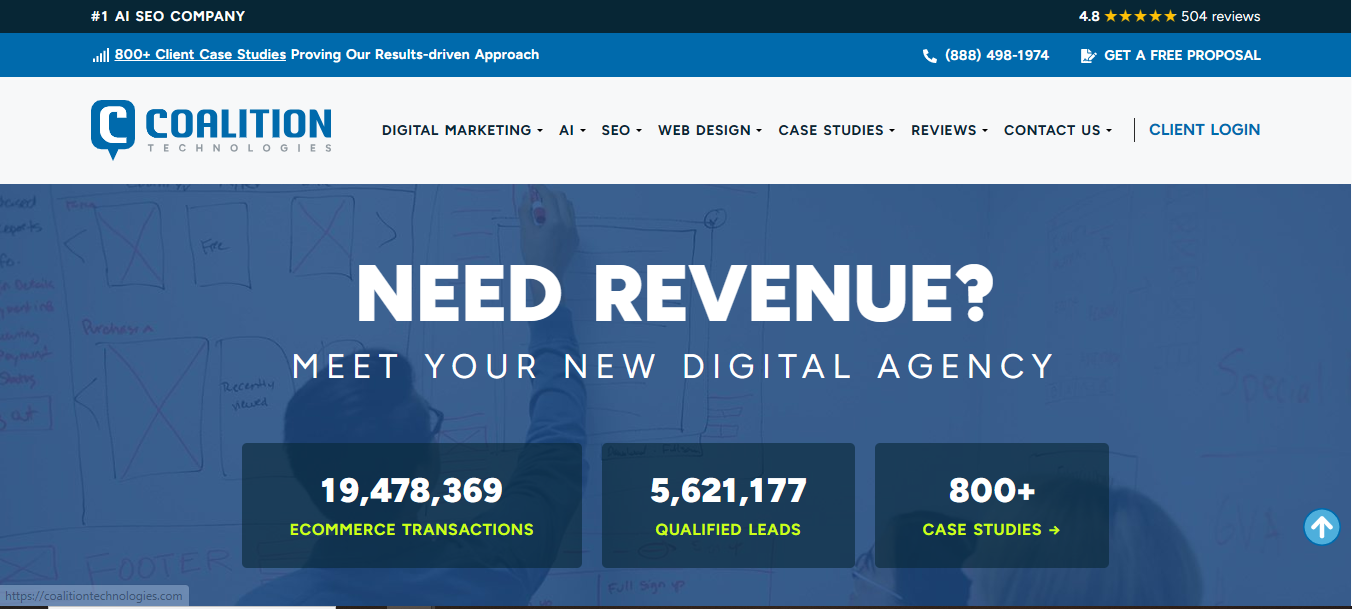This screenshot has height=609, width=1352.
Task: Open the 800+ Case Studies card
Action: coord(992,506)
